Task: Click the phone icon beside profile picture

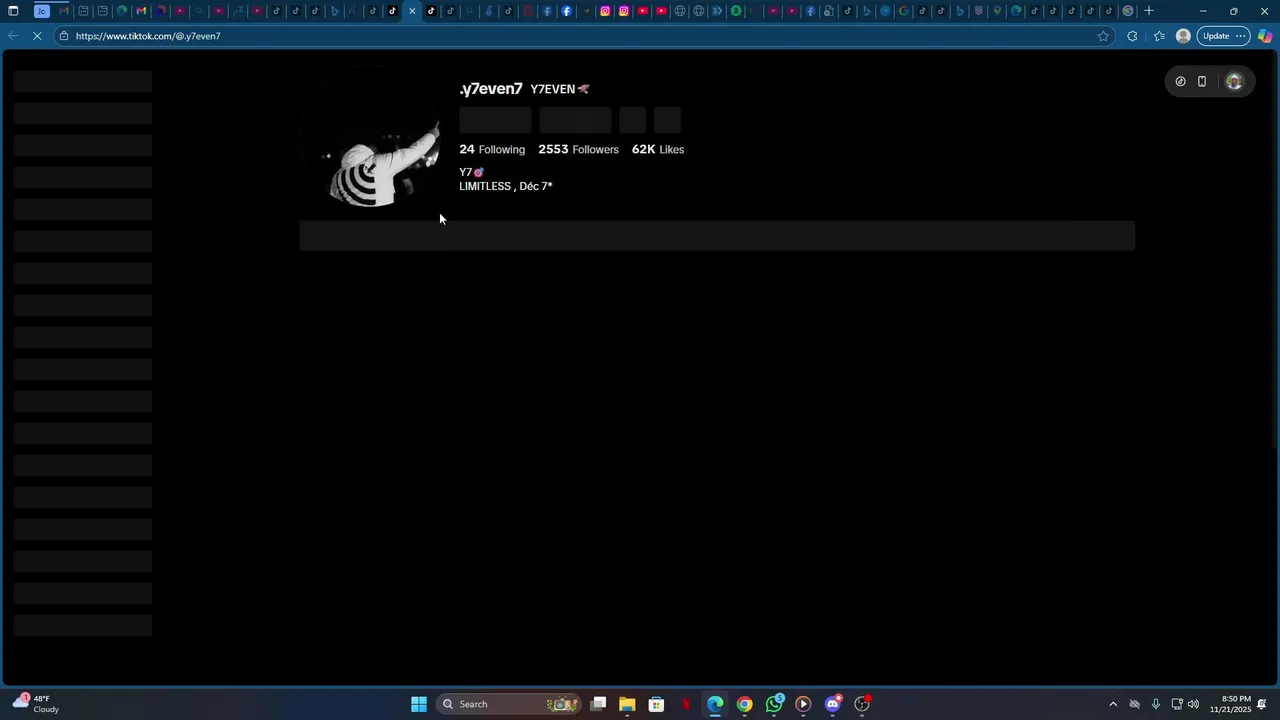Action: point(1202,82)
